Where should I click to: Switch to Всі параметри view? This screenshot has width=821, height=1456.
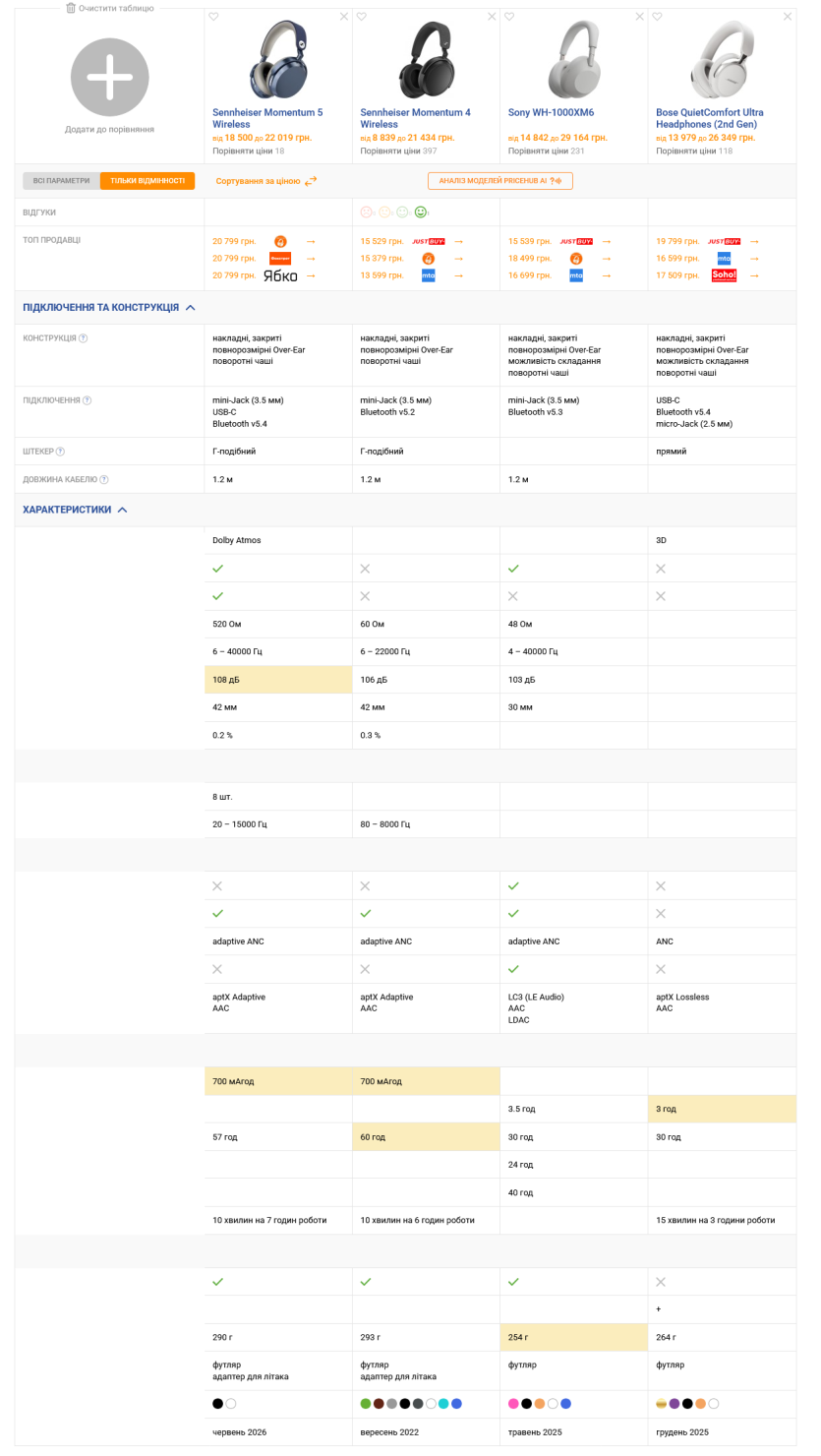click(61, 181)
